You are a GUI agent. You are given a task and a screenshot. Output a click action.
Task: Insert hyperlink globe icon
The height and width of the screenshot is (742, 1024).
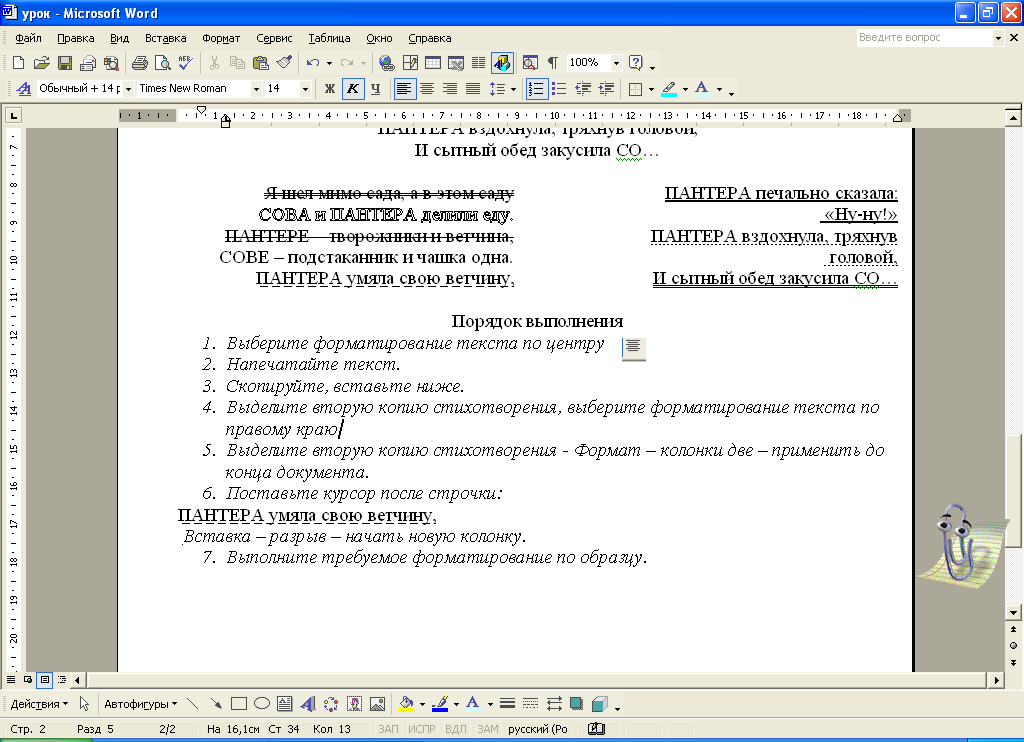tap(387, 63)
